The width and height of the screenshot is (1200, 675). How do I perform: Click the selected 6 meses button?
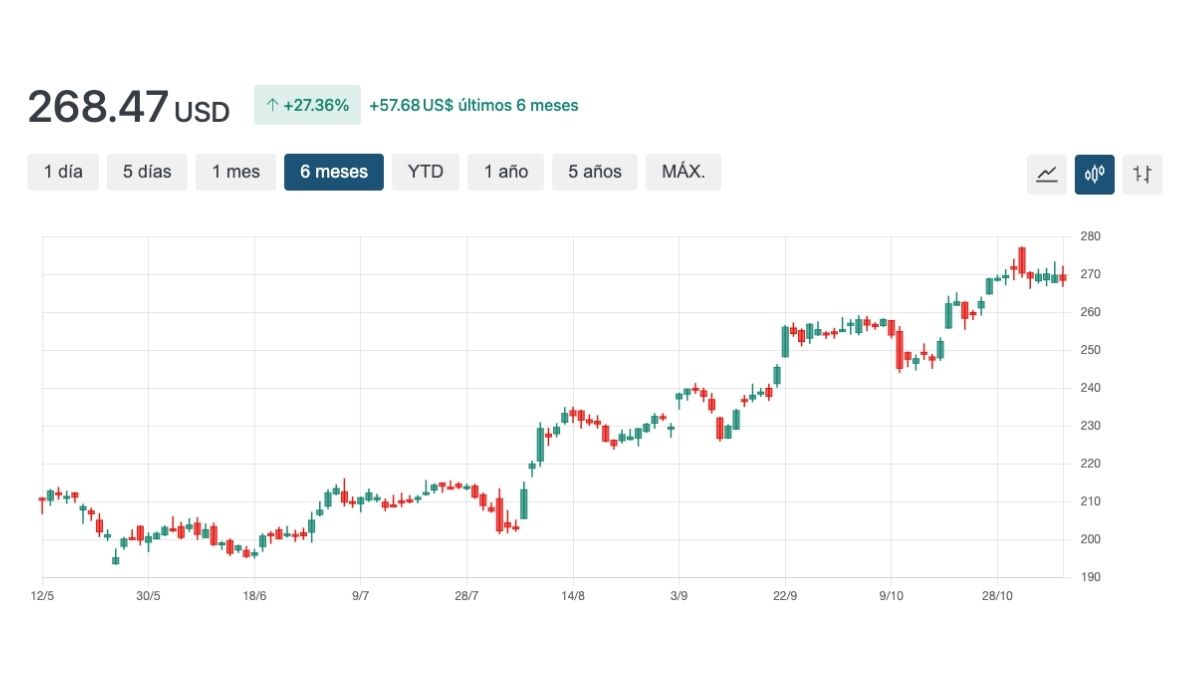pyautogui.click(x=333, y=172)
